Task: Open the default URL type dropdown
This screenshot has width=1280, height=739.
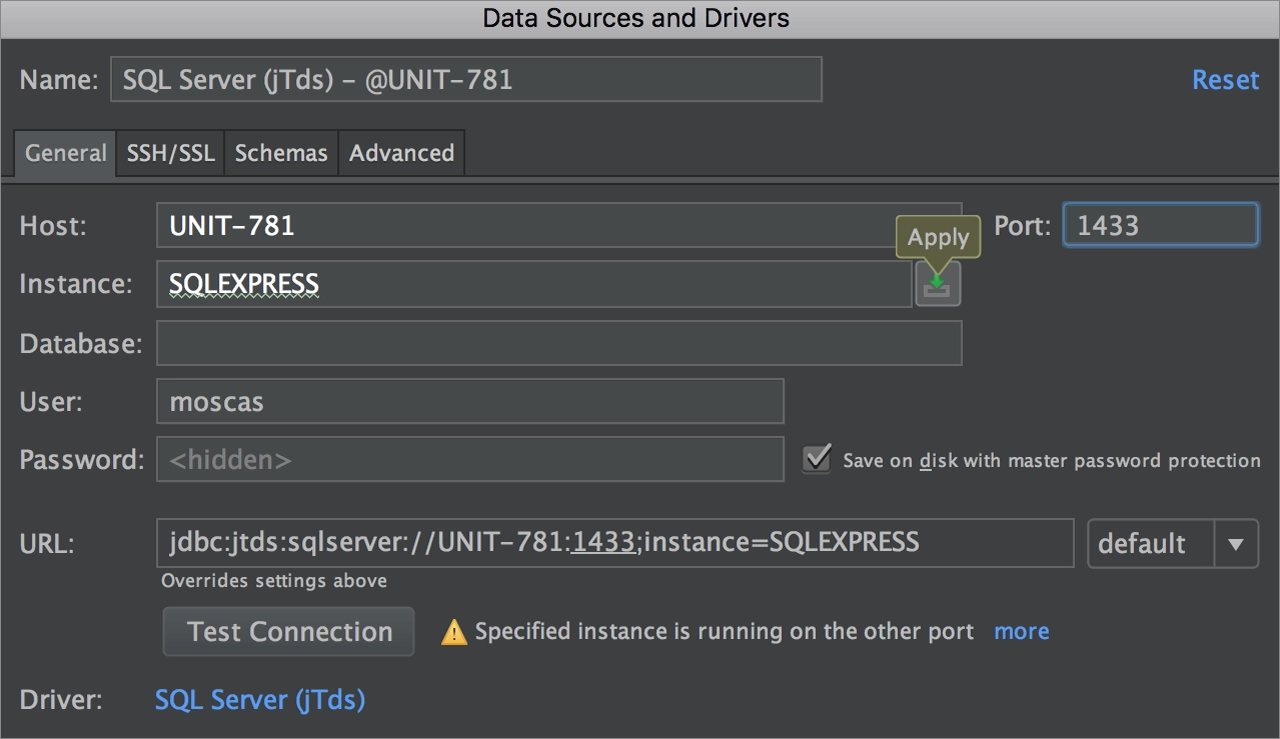Action: click(x=1173, y=544)
